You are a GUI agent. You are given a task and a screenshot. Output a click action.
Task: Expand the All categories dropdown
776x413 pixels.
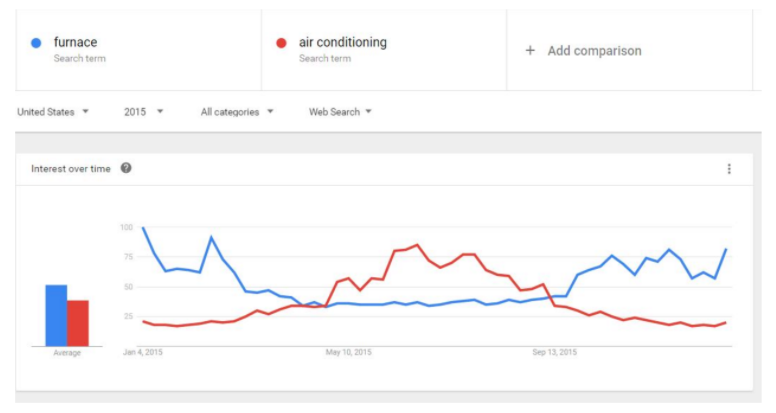237,112
